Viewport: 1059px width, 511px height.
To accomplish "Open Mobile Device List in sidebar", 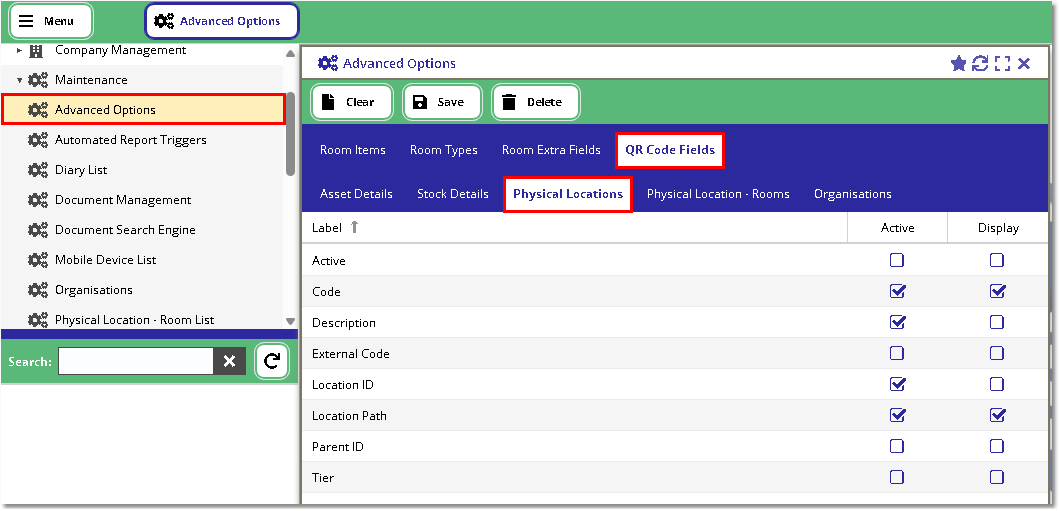I will pyautogui.click(x=105, y=260).
